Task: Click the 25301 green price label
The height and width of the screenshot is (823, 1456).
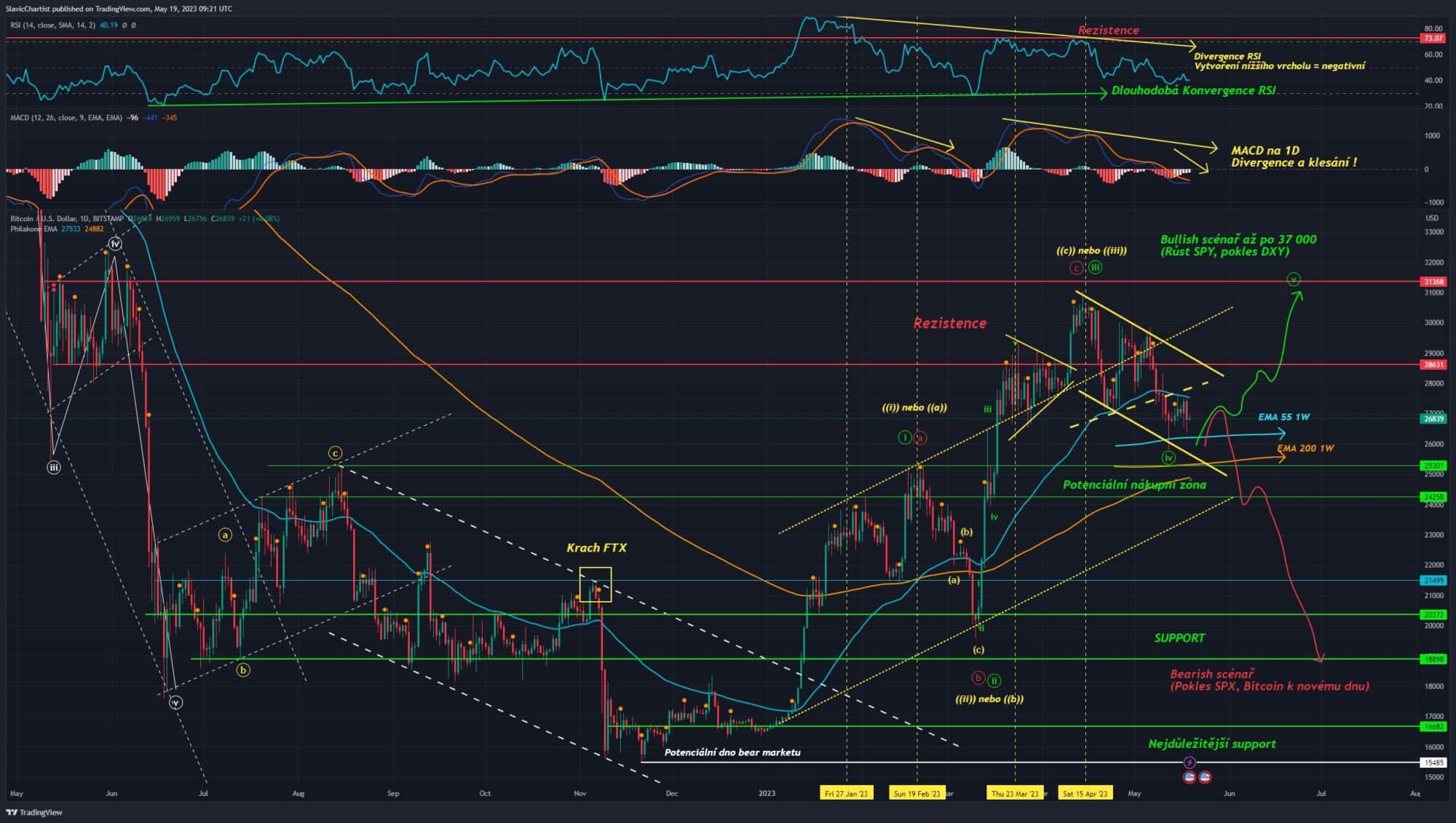Action: 1433,466
